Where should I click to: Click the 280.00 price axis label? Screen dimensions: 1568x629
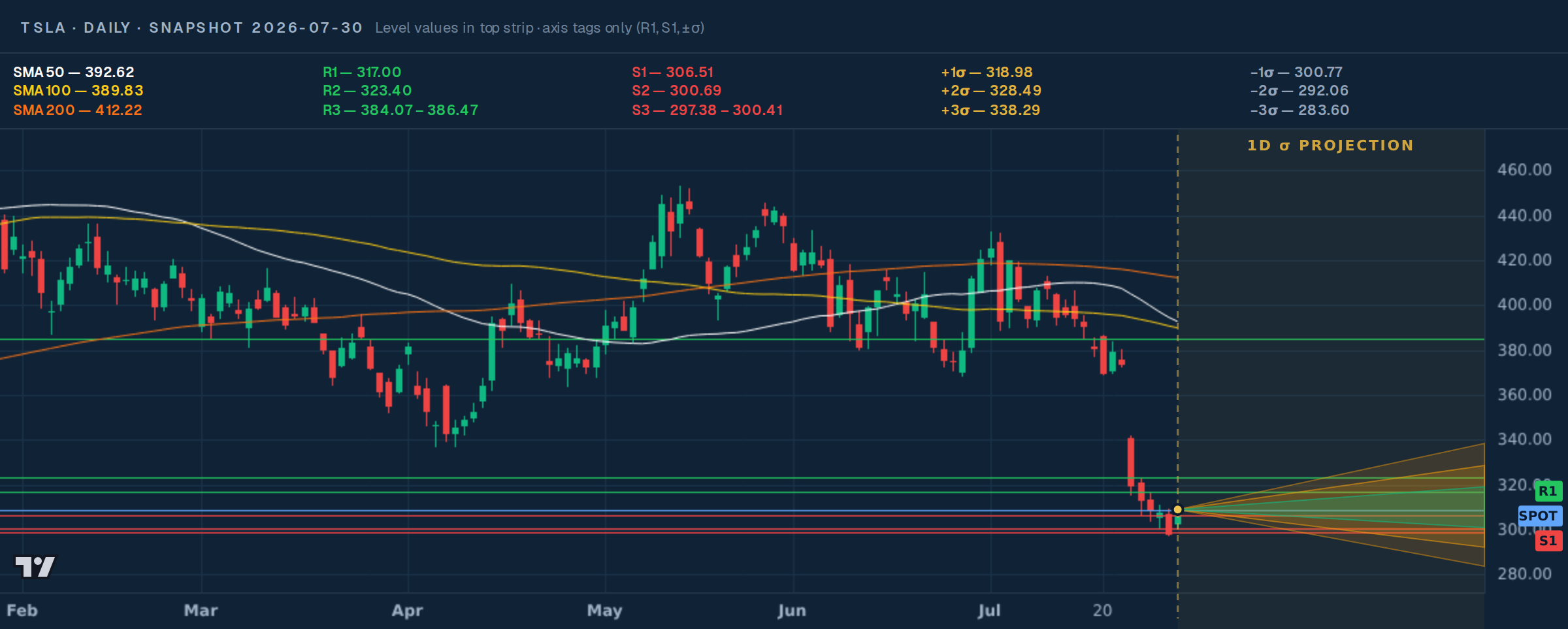click(1524, 574)
